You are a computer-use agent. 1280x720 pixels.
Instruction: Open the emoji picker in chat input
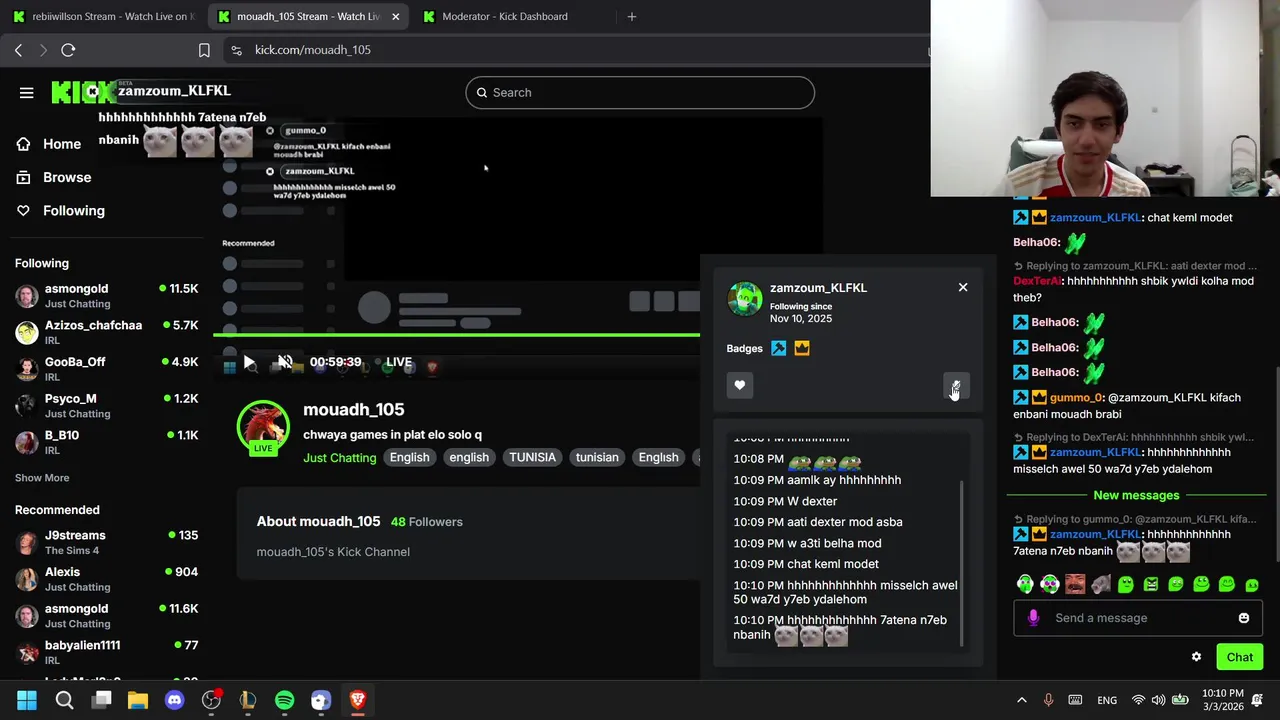[1244, 618]
